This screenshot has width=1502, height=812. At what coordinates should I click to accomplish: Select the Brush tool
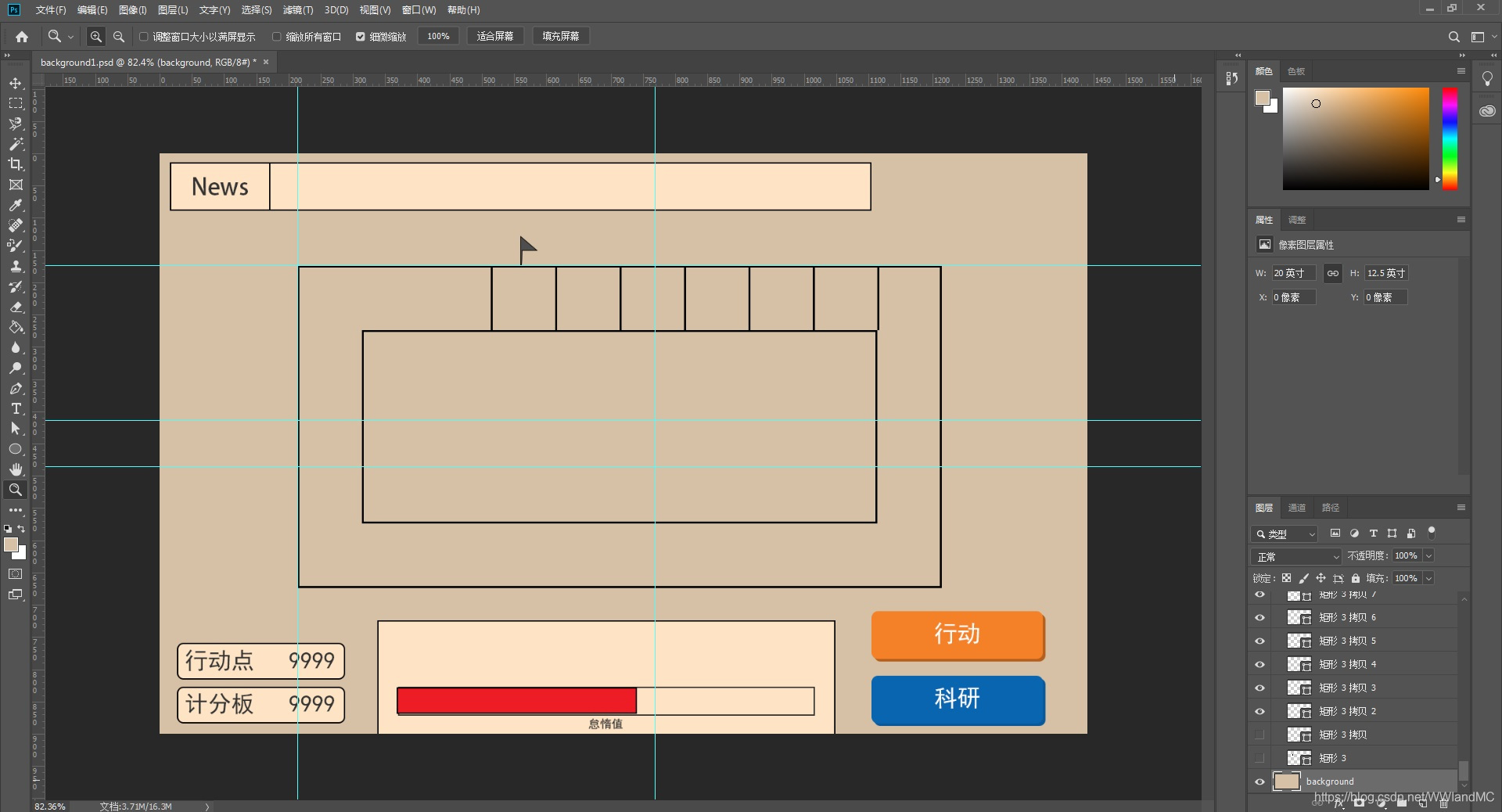(x=16, y=246)
